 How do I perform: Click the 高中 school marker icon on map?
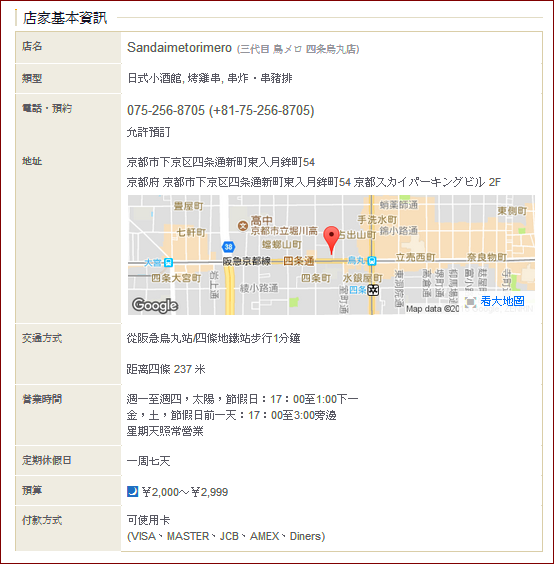pos(243,226)
